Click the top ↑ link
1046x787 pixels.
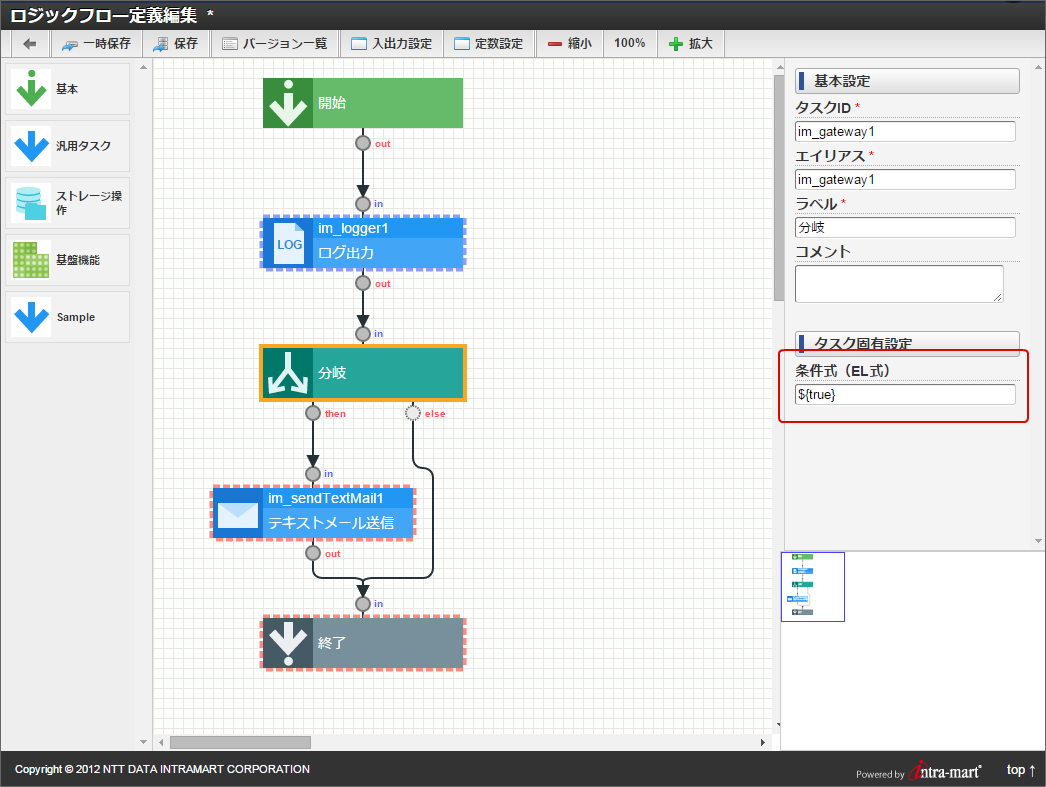coord(1021,770)
